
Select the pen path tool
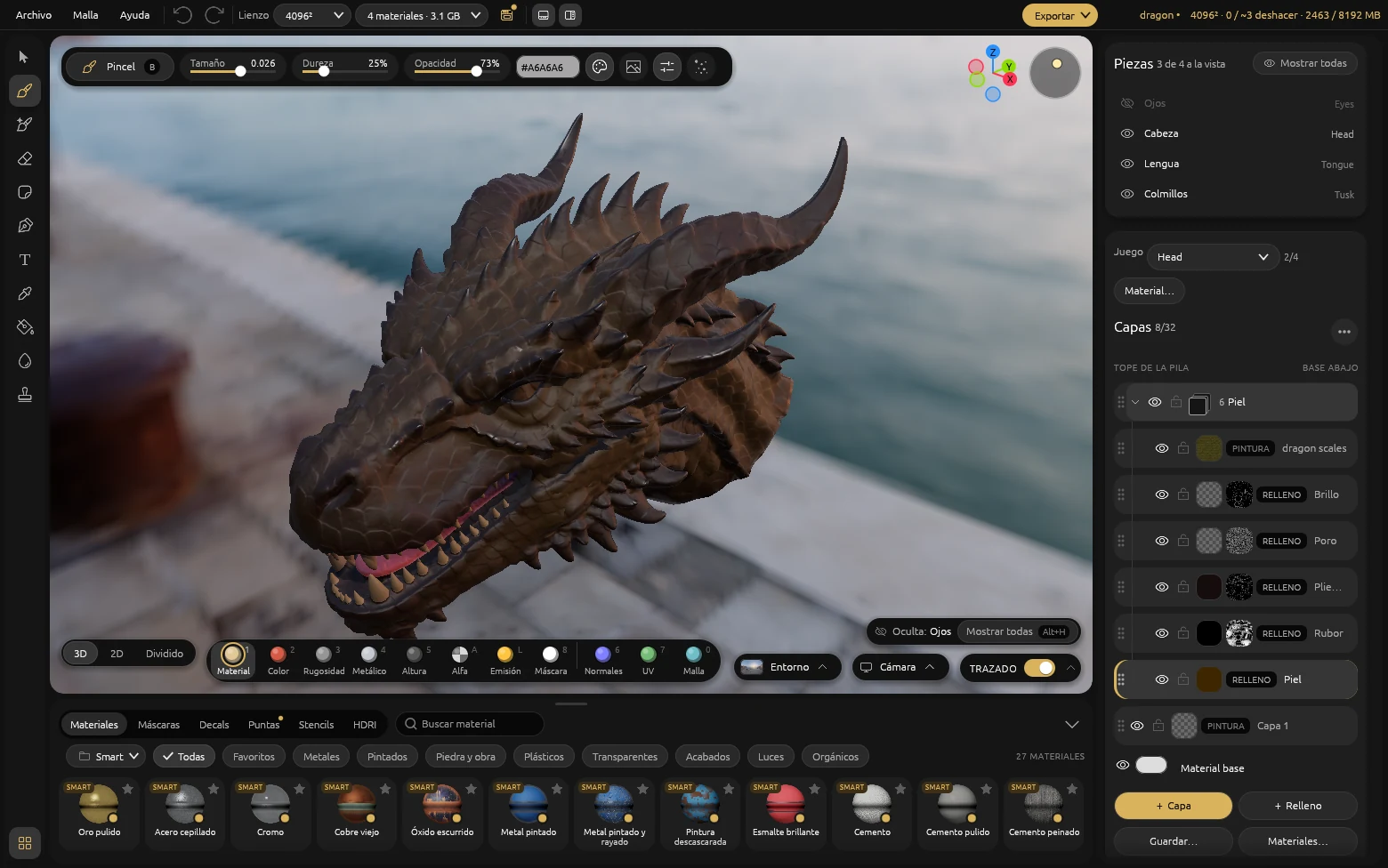[x=24, y=226]
